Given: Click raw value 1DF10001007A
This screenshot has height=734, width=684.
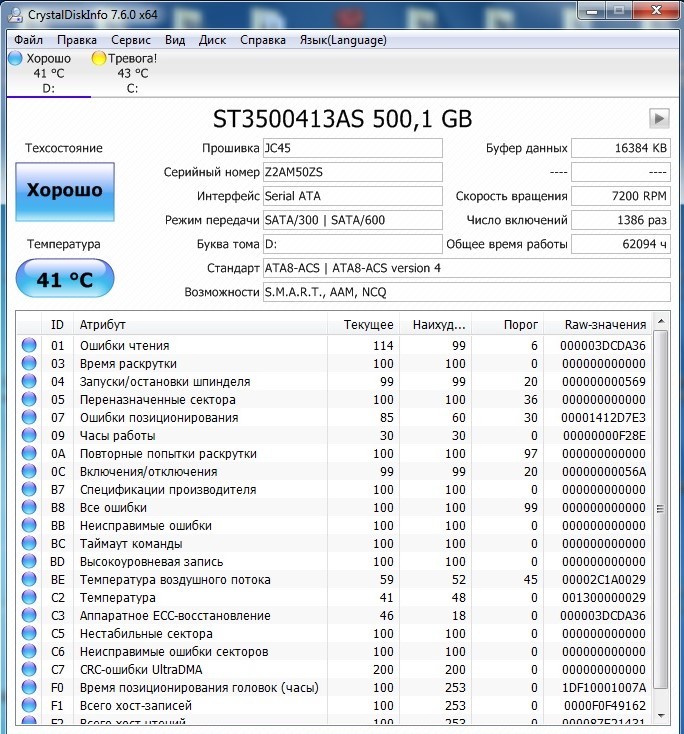Looking at the screenshot, I should click(x=604, y=687).
